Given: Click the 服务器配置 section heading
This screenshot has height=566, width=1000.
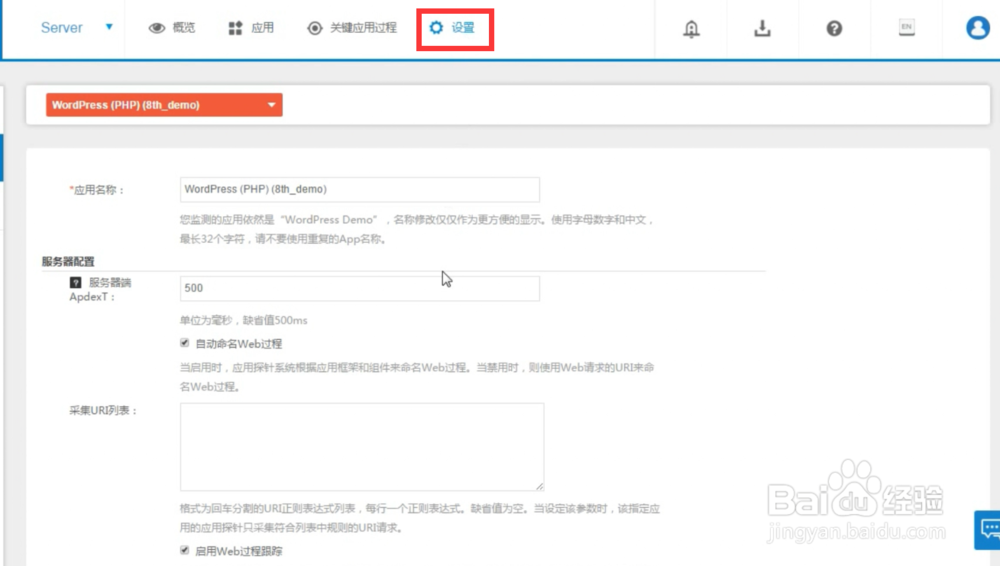Looking at the screenshot, I should coord(68,262).
